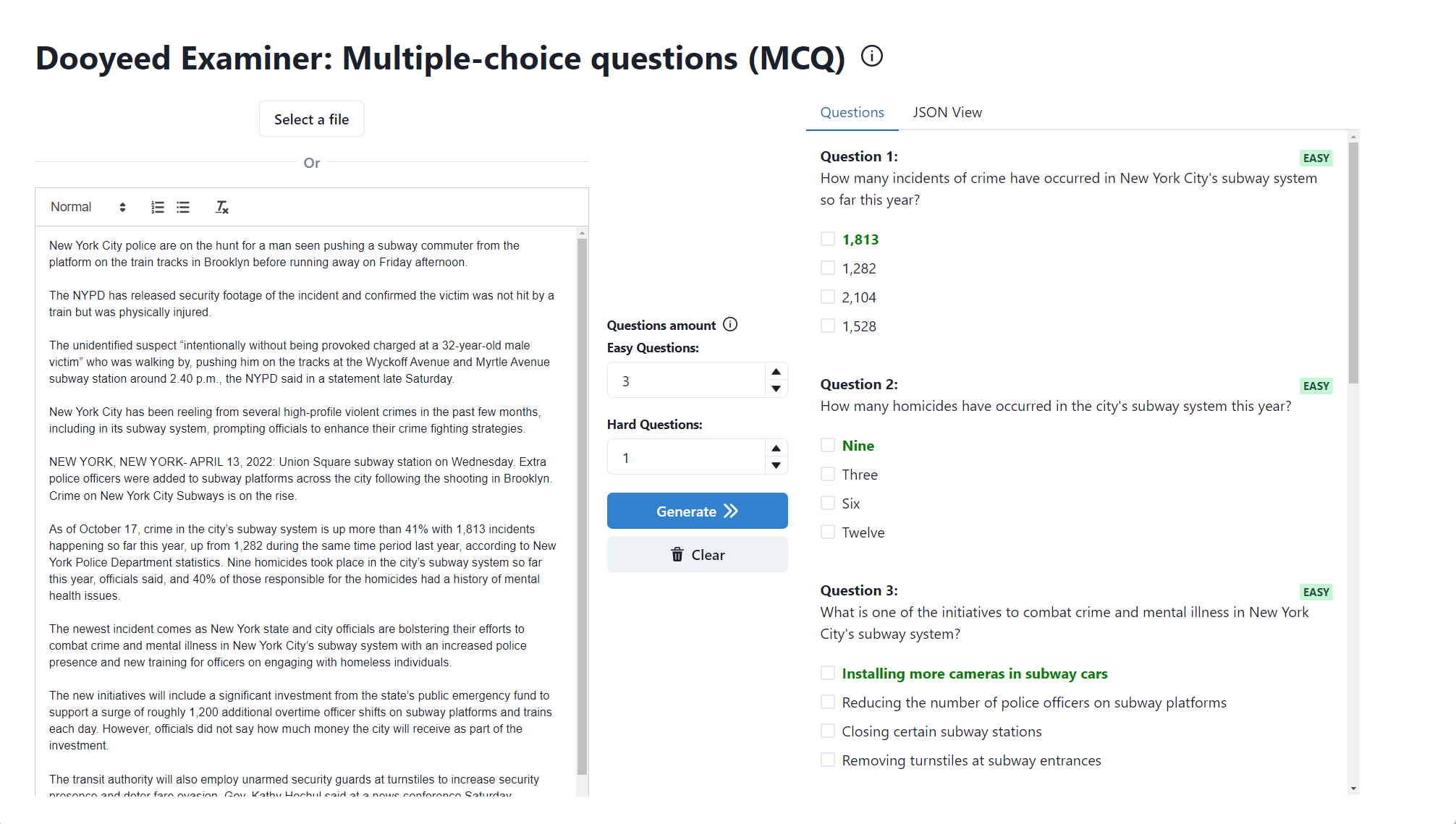This screenshot has height=824, width=1456.
Task: Click the info icon beside the page title
Action: [872, 56]
